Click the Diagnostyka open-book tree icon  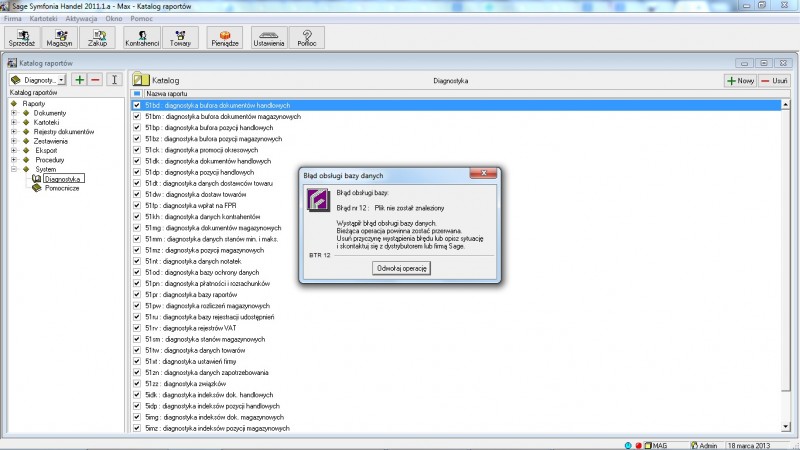[36, 179]
